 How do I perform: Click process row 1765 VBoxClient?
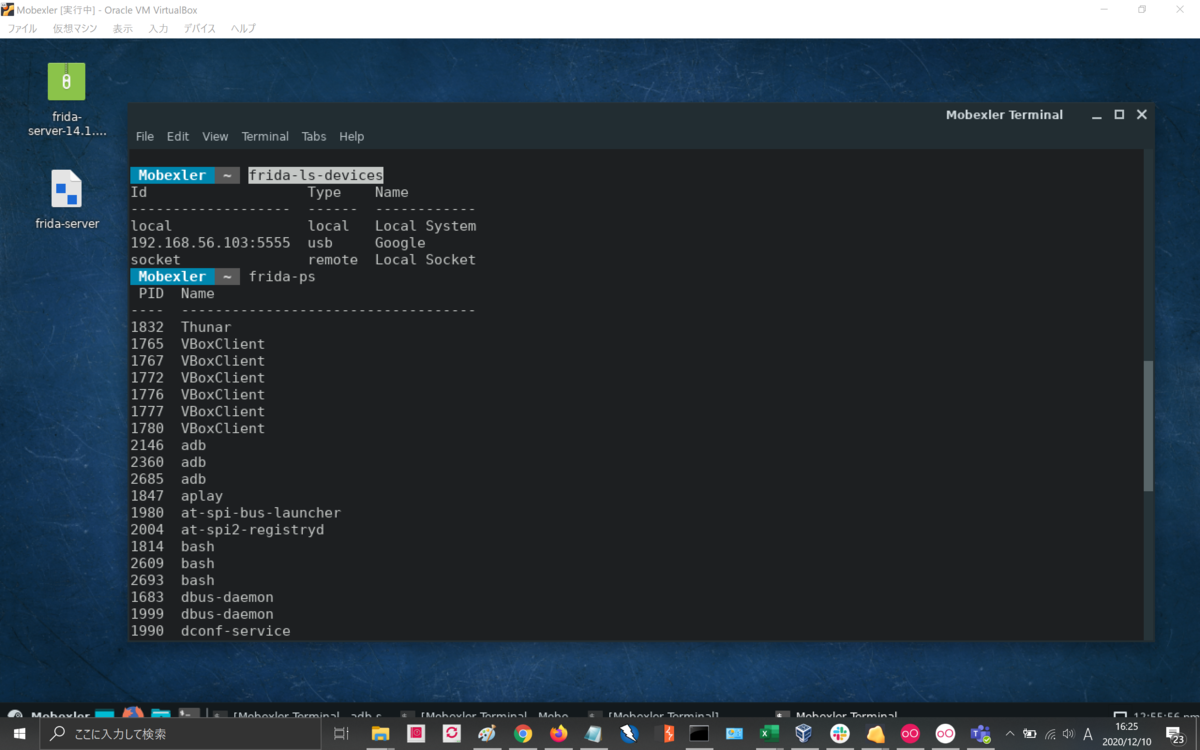pos(198,344)
